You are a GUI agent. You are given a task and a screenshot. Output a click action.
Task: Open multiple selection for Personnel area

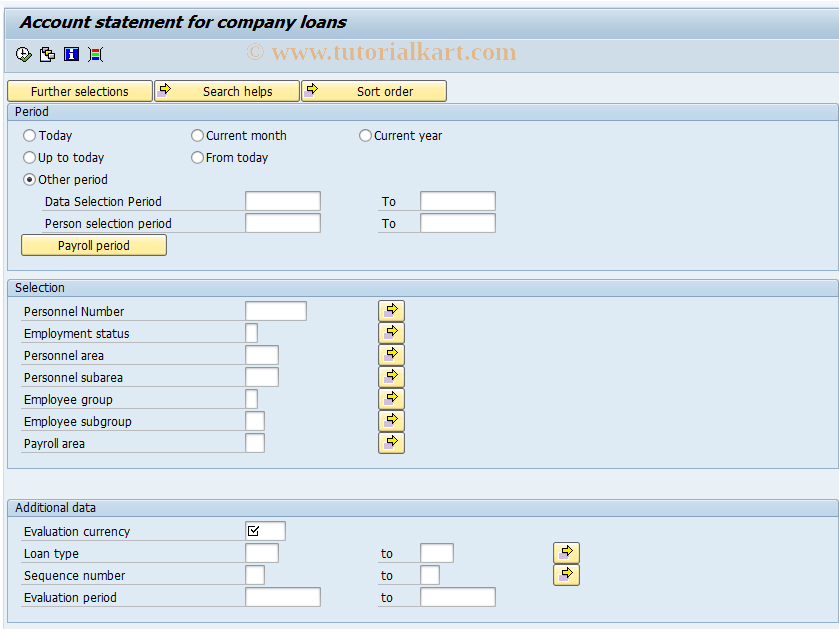tap(391, 355)
